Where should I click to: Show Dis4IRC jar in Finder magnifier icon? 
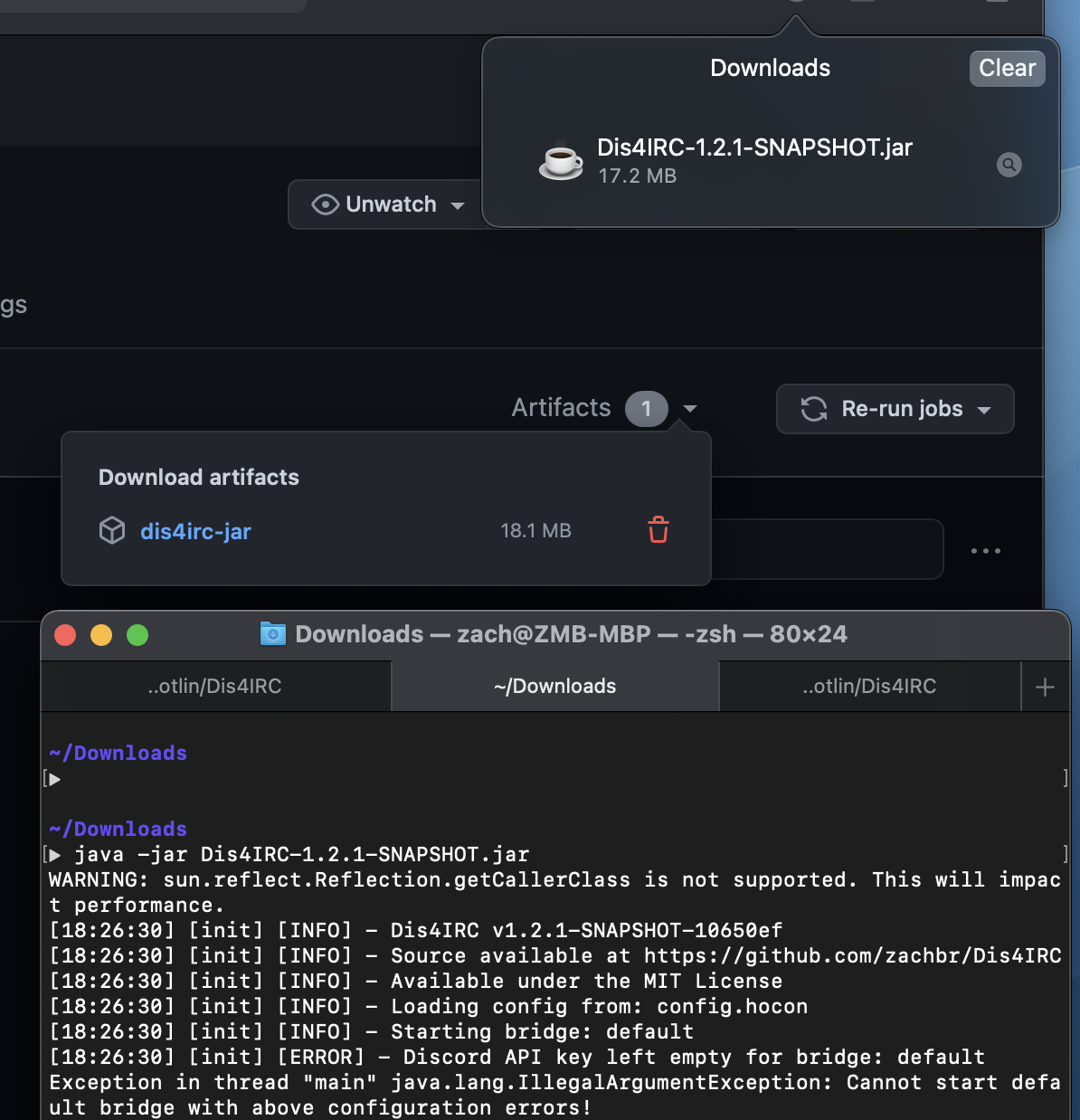[x=1009, y=165]
